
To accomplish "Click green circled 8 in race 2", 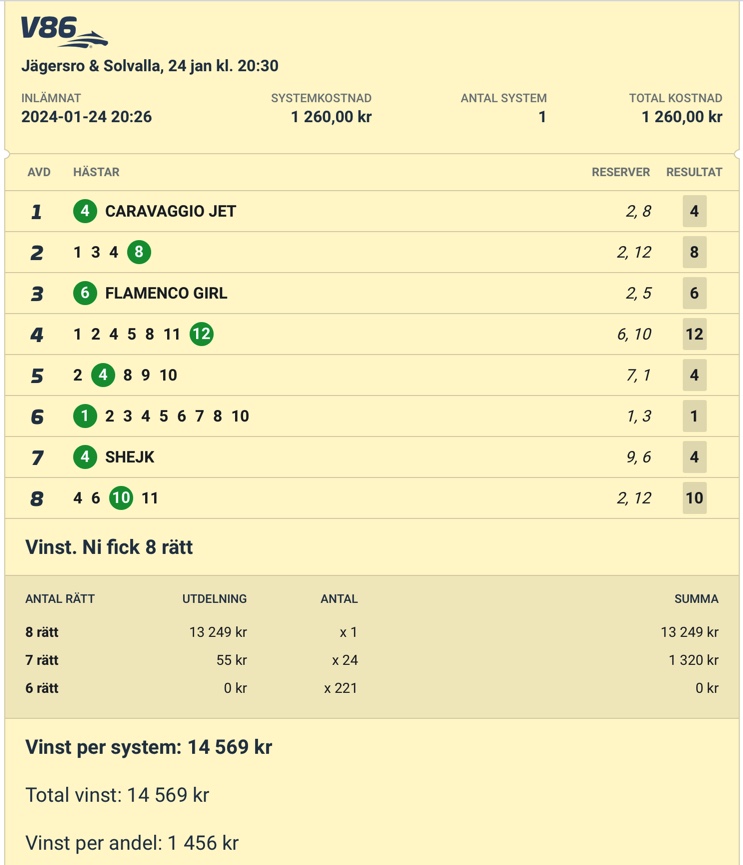I will 139,252.
